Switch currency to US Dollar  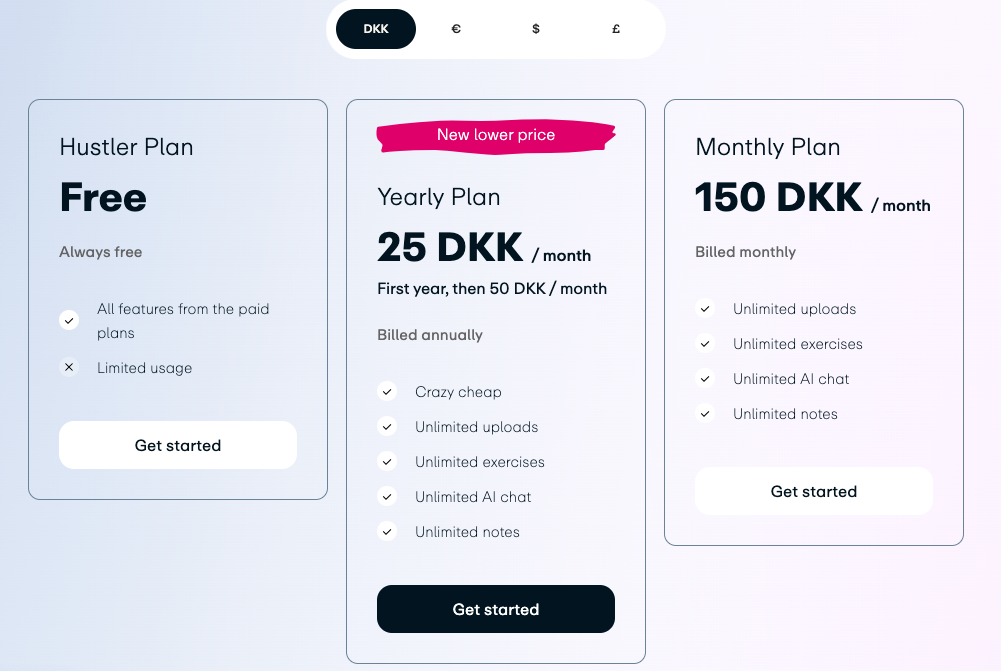click(536, 29)
